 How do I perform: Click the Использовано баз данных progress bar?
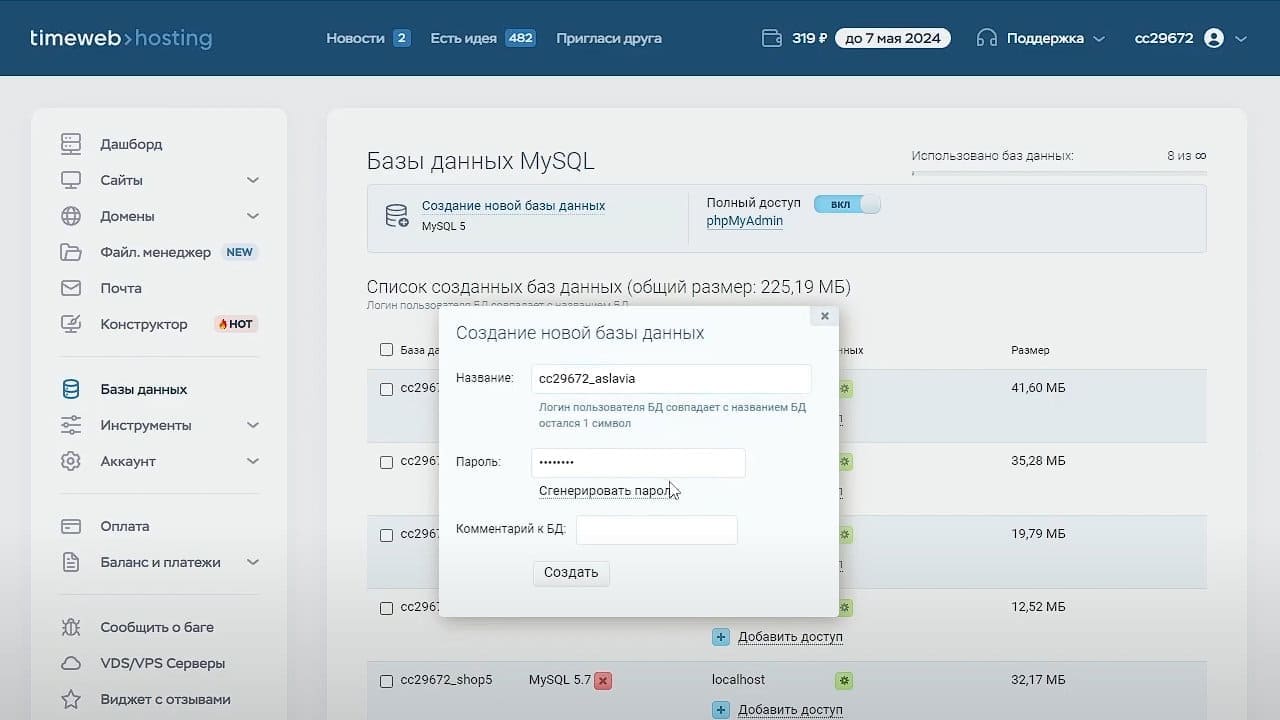click(1059, 174)
